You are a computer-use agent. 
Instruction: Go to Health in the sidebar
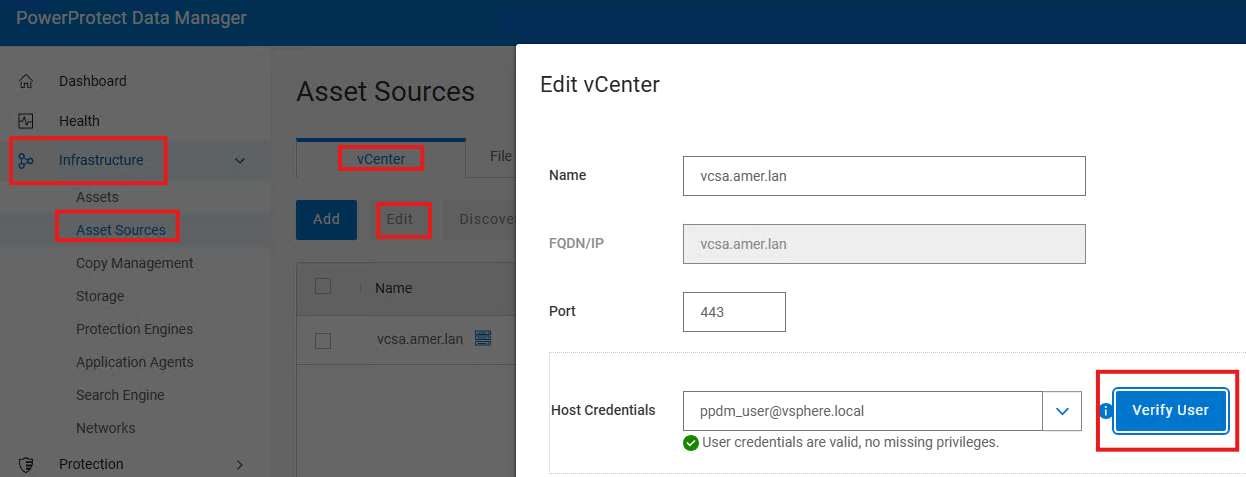tap(79, 121)
